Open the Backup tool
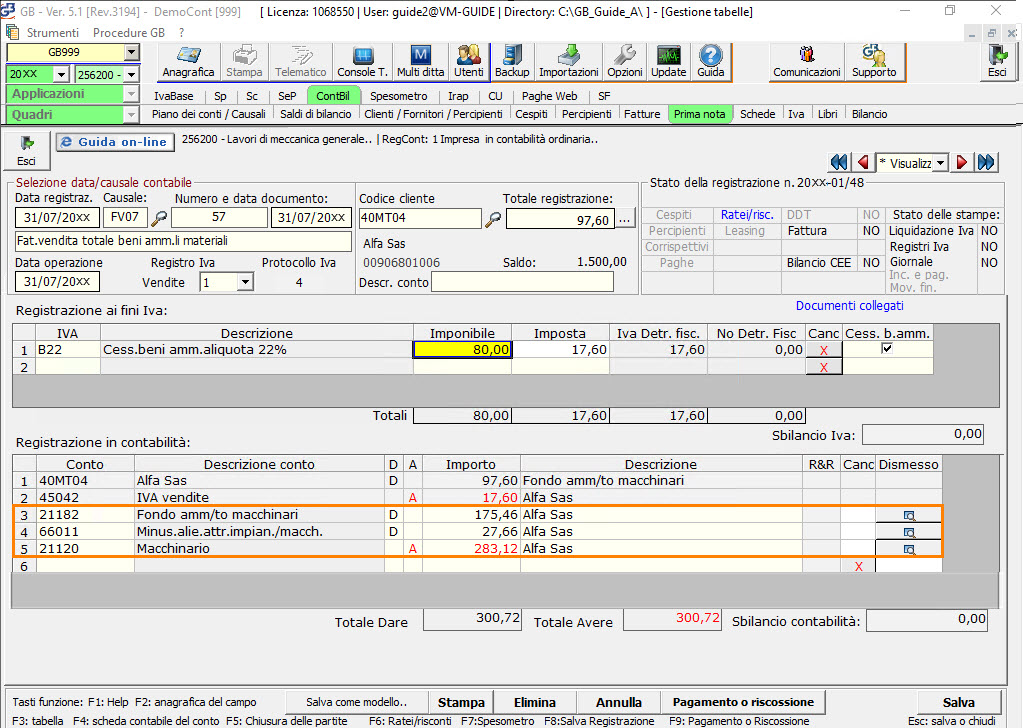 (x=512, y=61)
